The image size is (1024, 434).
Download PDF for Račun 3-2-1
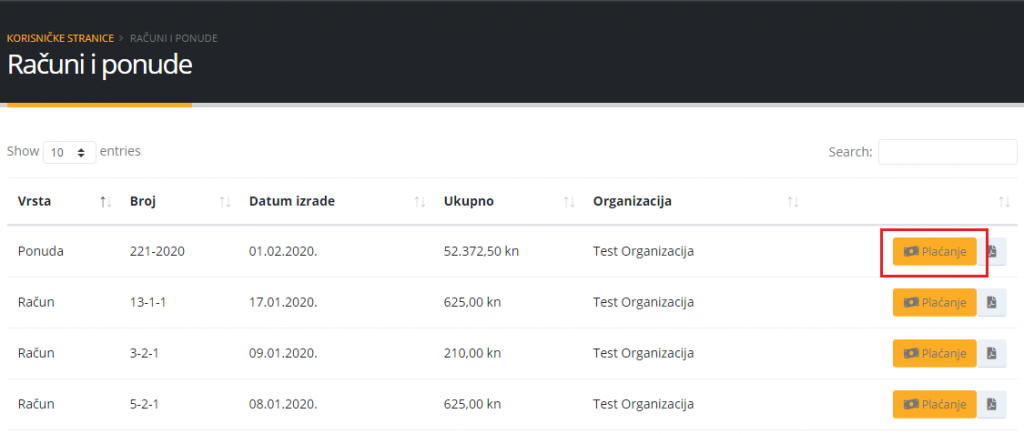992,353
